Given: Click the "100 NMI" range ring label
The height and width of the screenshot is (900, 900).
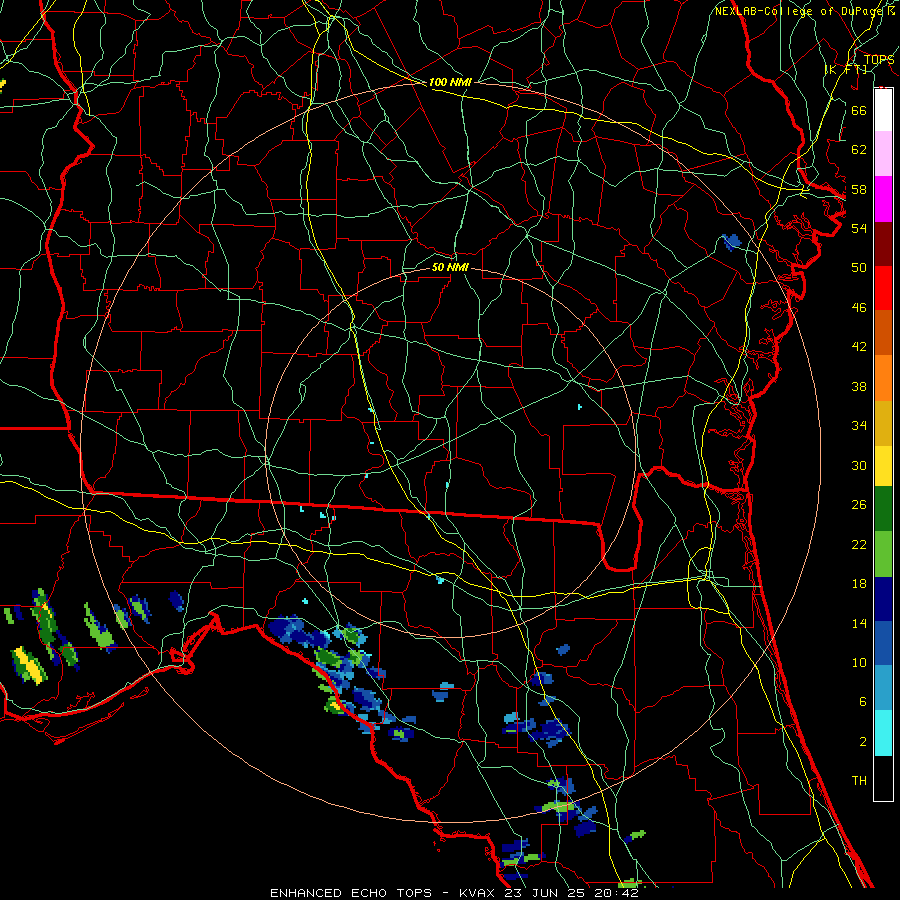Looking at the screenshot, I should pyautogui.click(x=450, y=82).
